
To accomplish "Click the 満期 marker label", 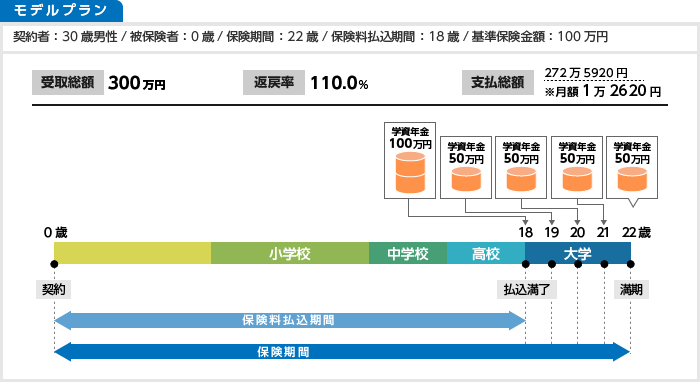I will 631,290.
